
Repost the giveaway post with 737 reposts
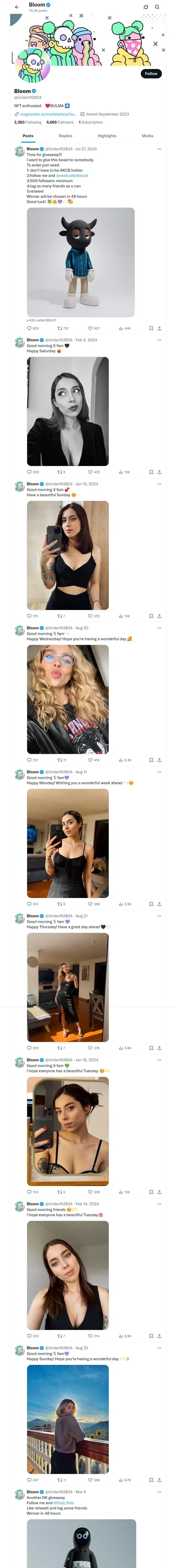[63, 328]
